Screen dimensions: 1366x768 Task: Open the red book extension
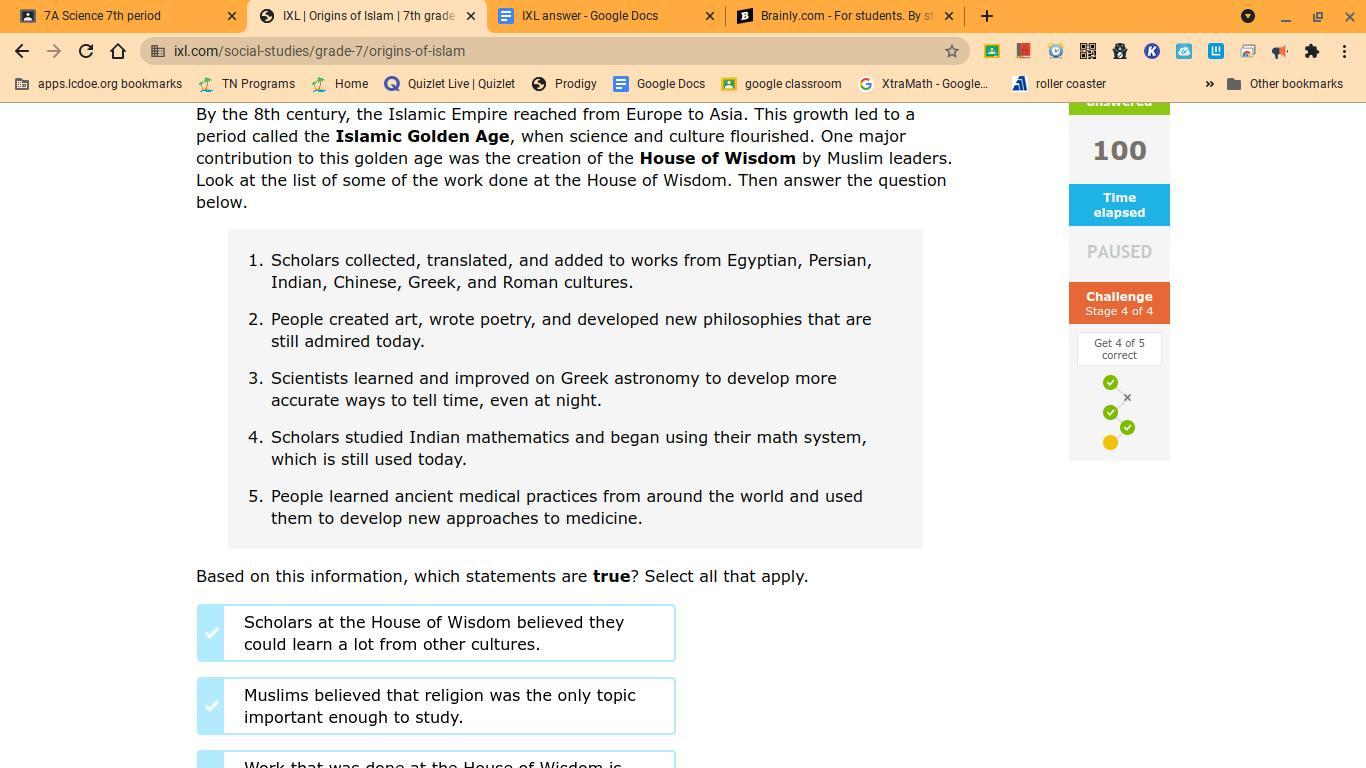tap(1024, 51)
